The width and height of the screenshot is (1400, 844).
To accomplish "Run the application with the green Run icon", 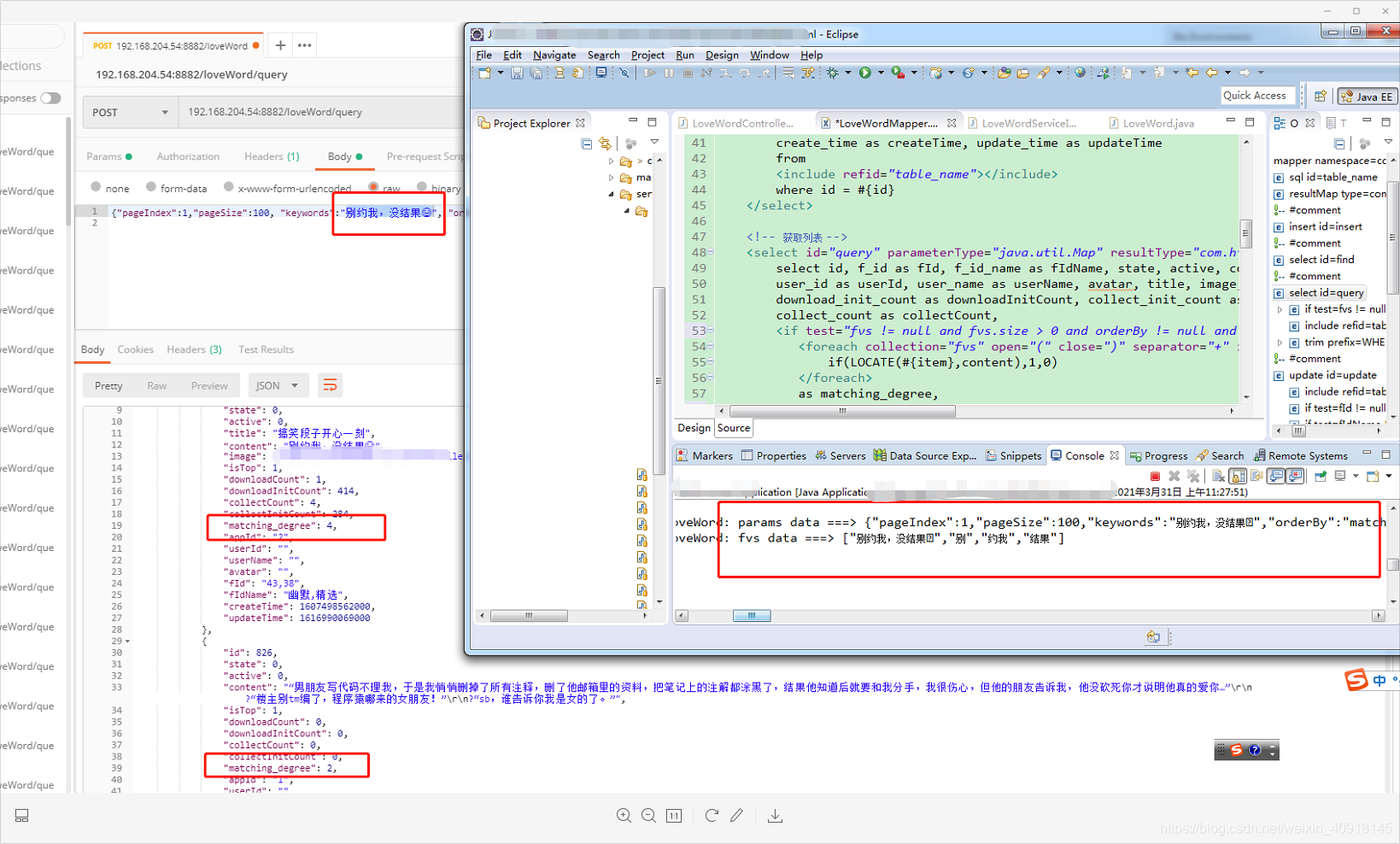I will click(864, 73).
